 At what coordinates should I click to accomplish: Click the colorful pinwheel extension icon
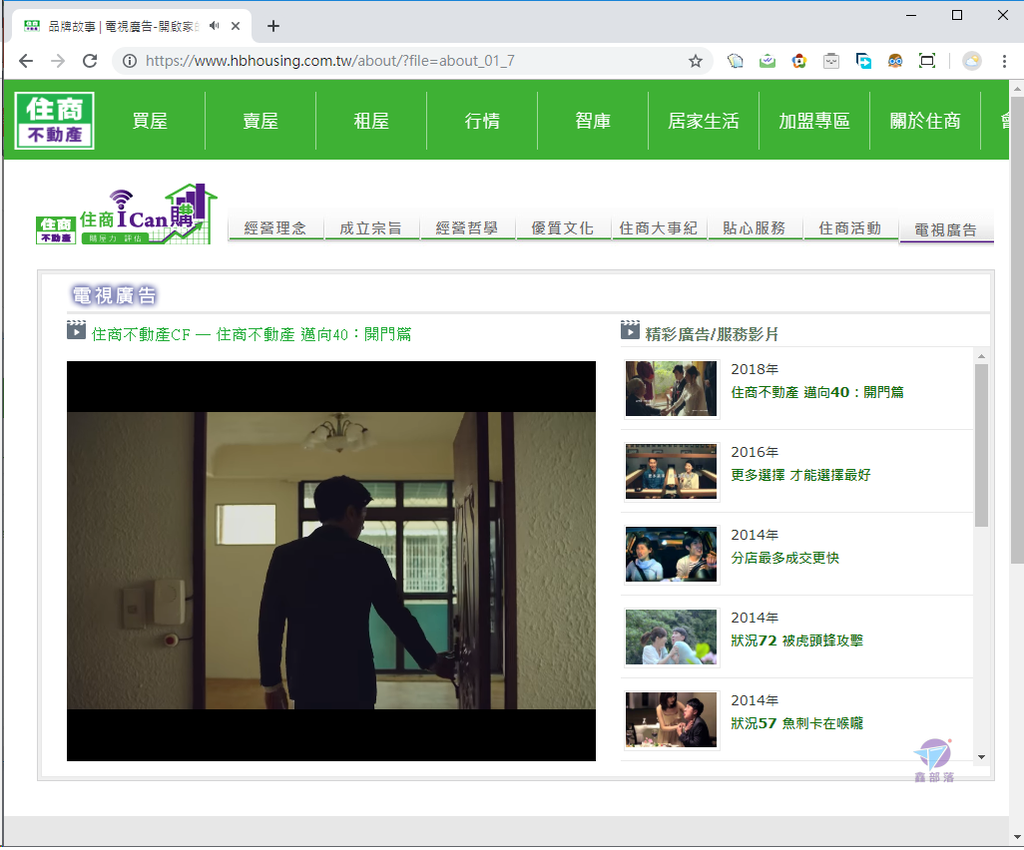pos(799,61)
